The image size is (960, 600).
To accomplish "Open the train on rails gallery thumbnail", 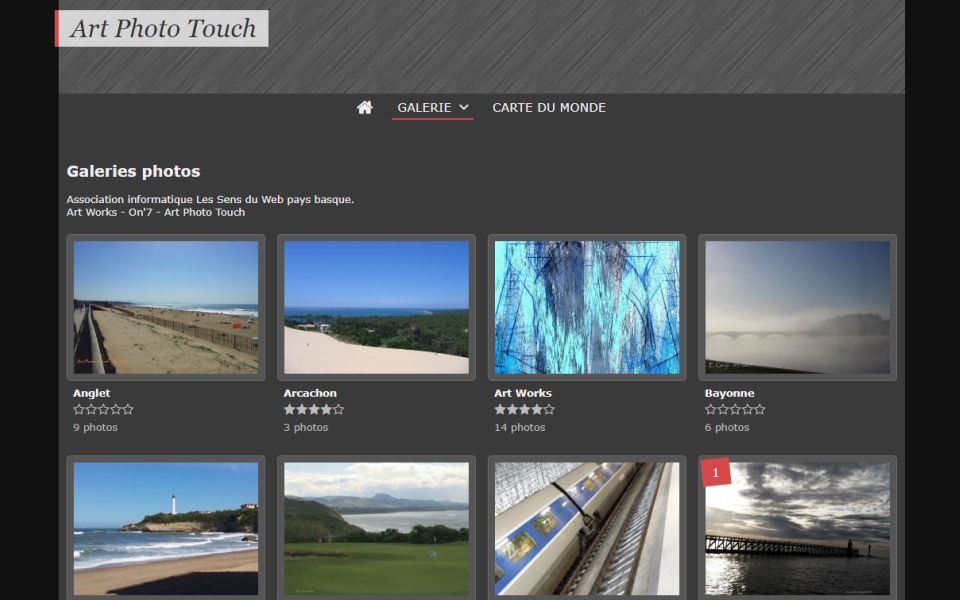I will pyautogui.click(x=587, y=528).
